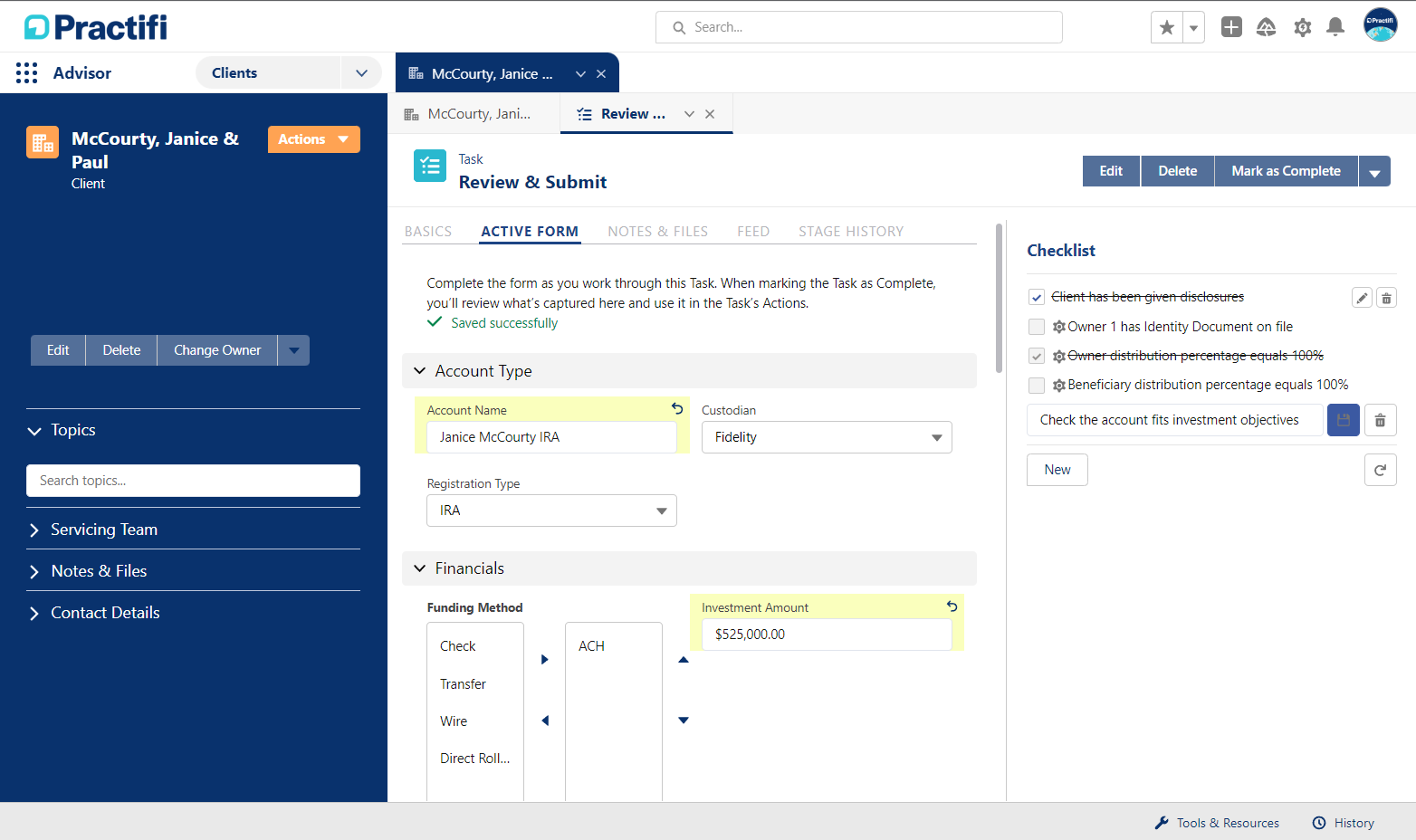Refresh the checklist

pyautogui.click(x=1380, y=470)
